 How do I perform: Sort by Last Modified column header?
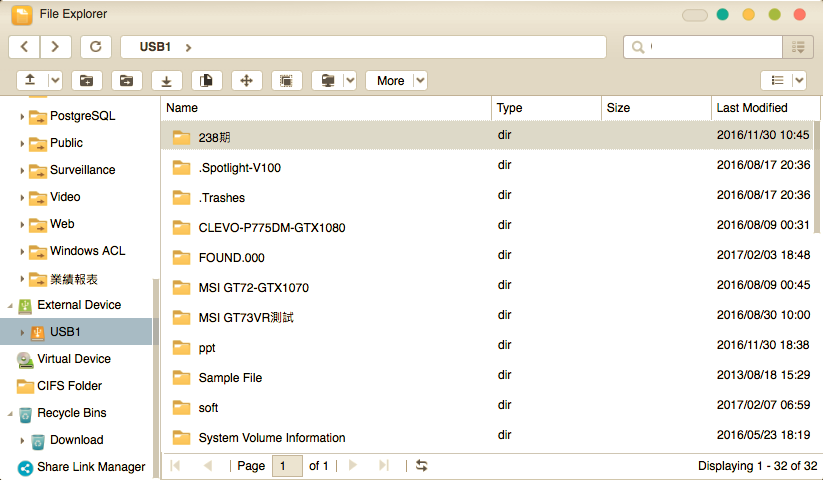765,108
